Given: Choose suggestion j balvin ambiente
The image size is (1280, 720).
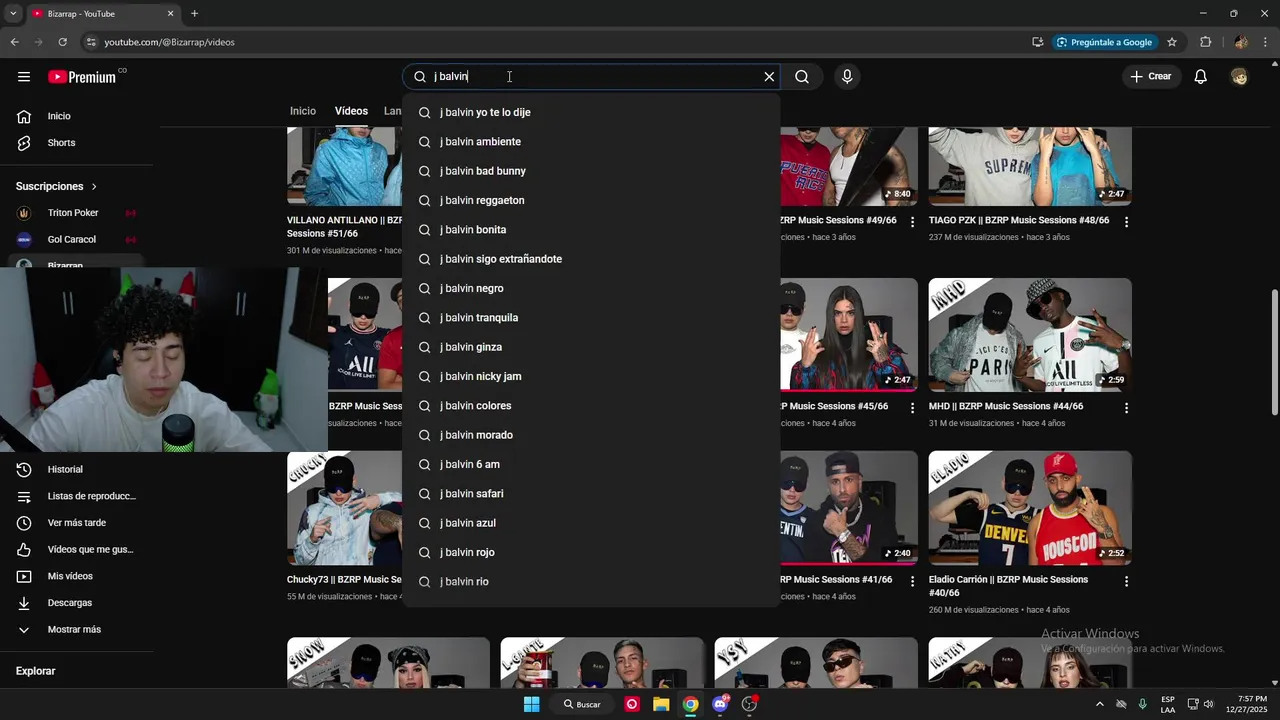Looking at the screenshot, I should click(x=591, y=142).
